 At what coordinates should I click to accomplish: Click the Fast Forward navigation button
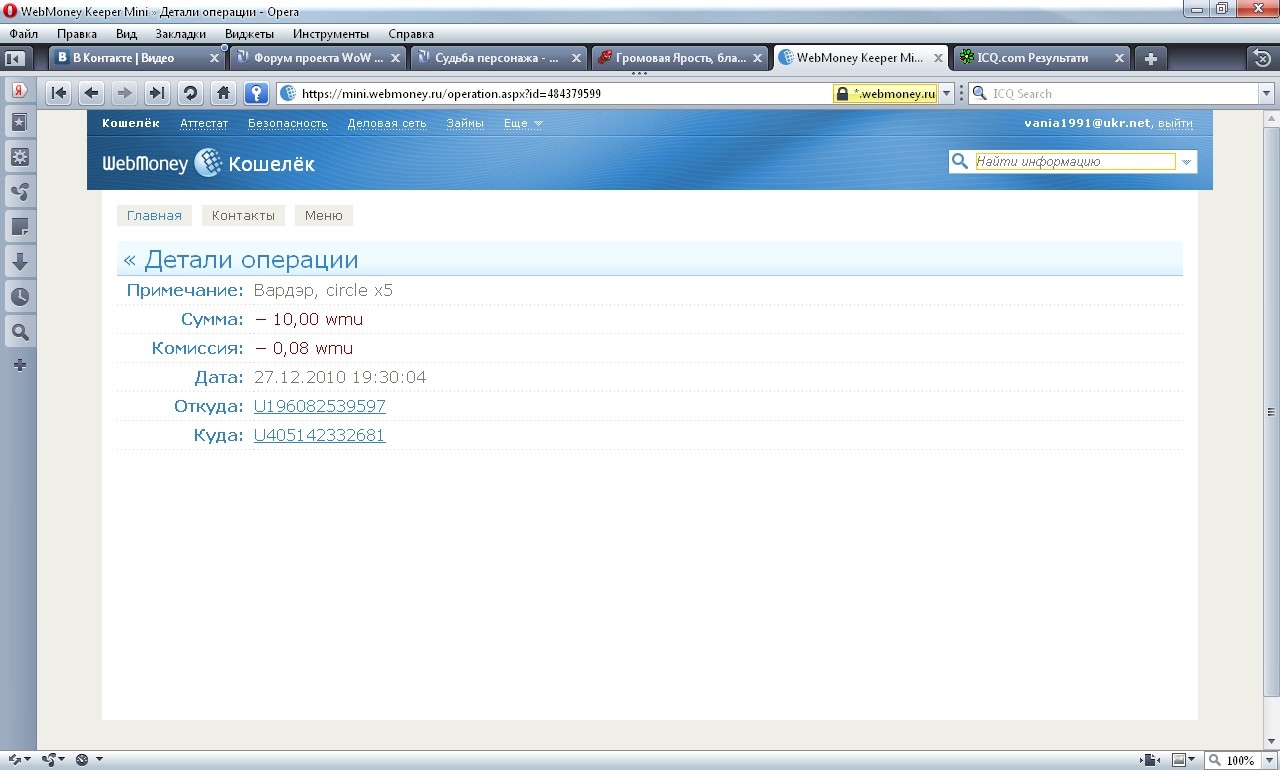[157, 93]
